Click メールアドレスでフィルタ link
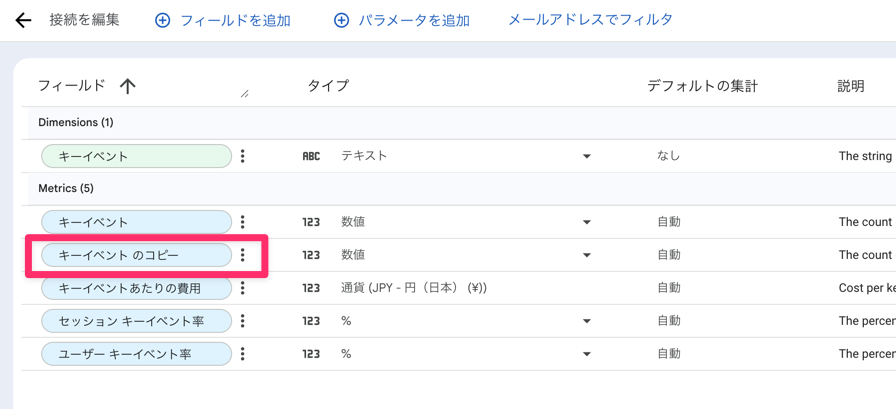The width and height of the screenshot is (896, 409). click(590, 20)
